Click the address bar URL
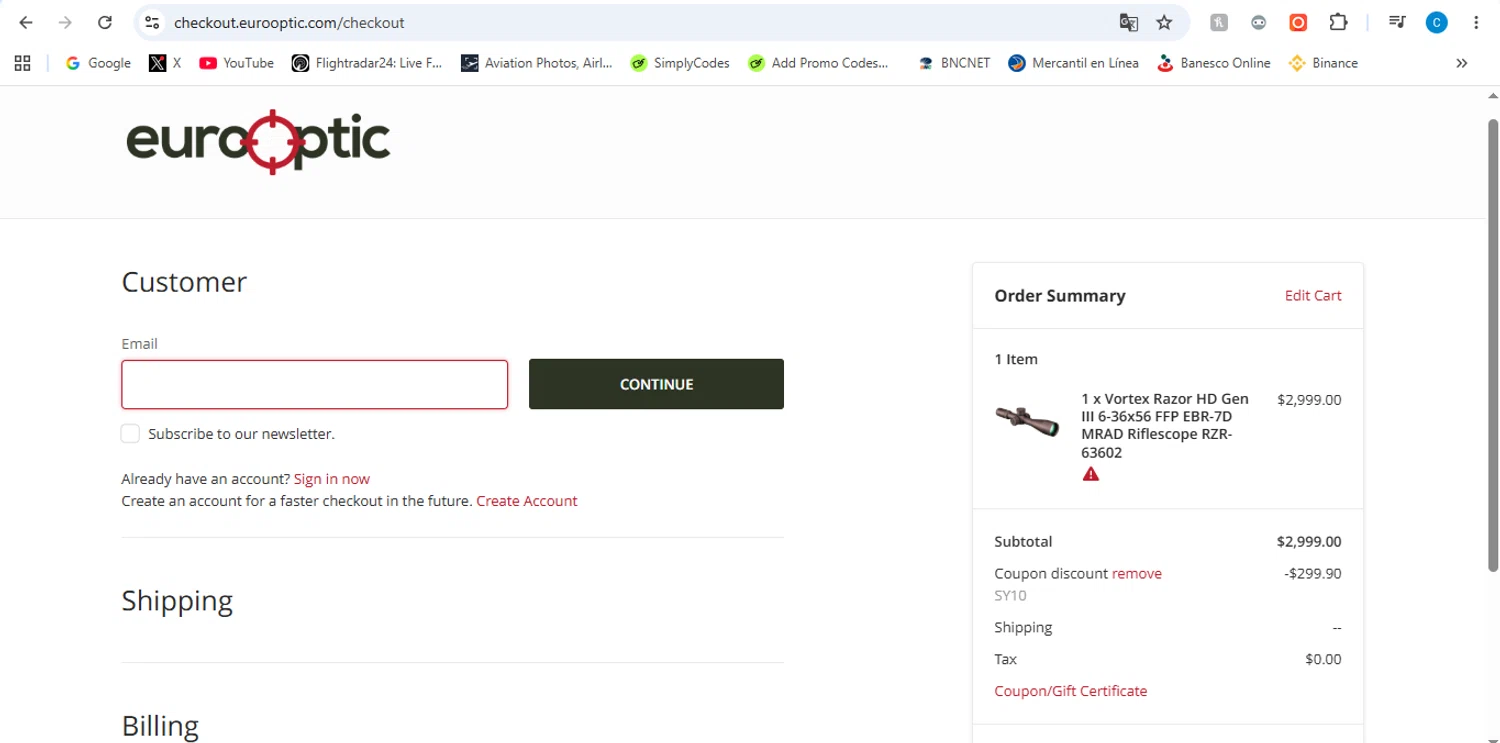The image size is (1500, 743). click(289, 22)
